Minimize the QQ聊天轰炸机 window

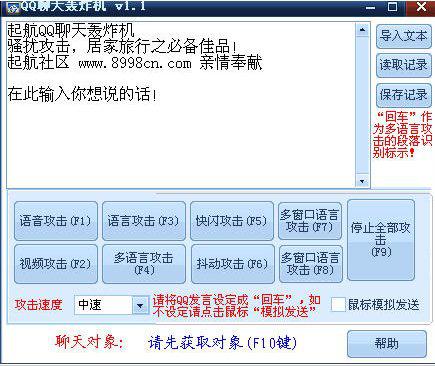coord(370,7)
